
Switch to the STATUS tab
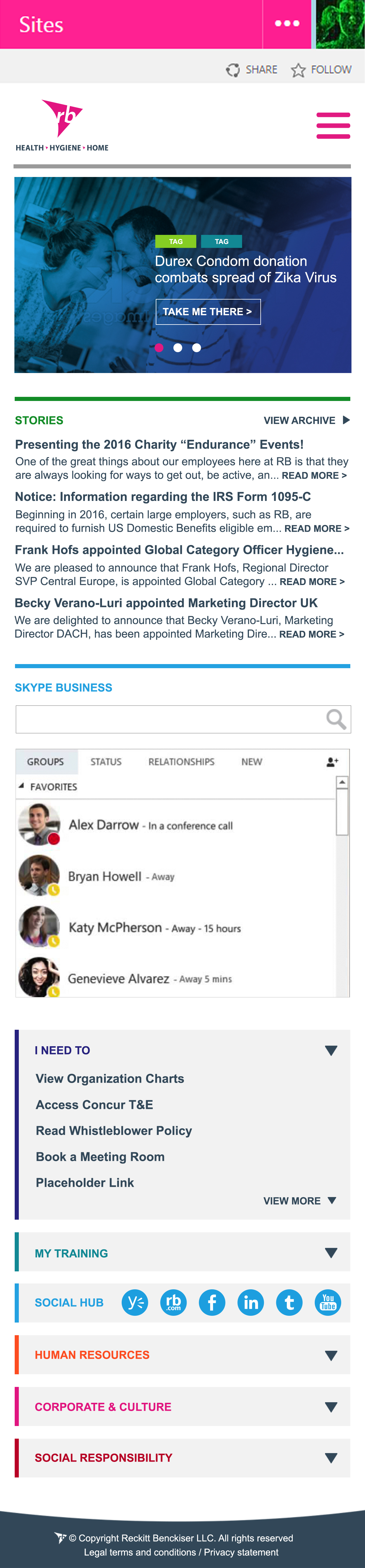tap(106, 761)
